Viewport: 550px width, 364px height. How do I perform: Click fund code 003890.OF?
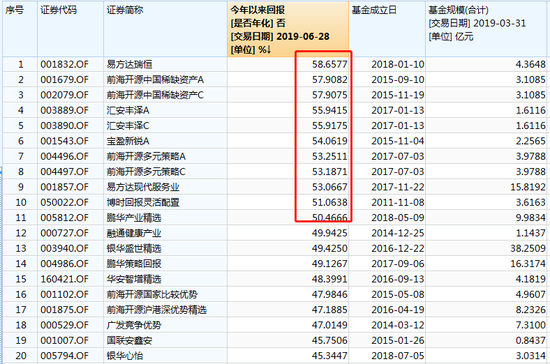point(65,126)
